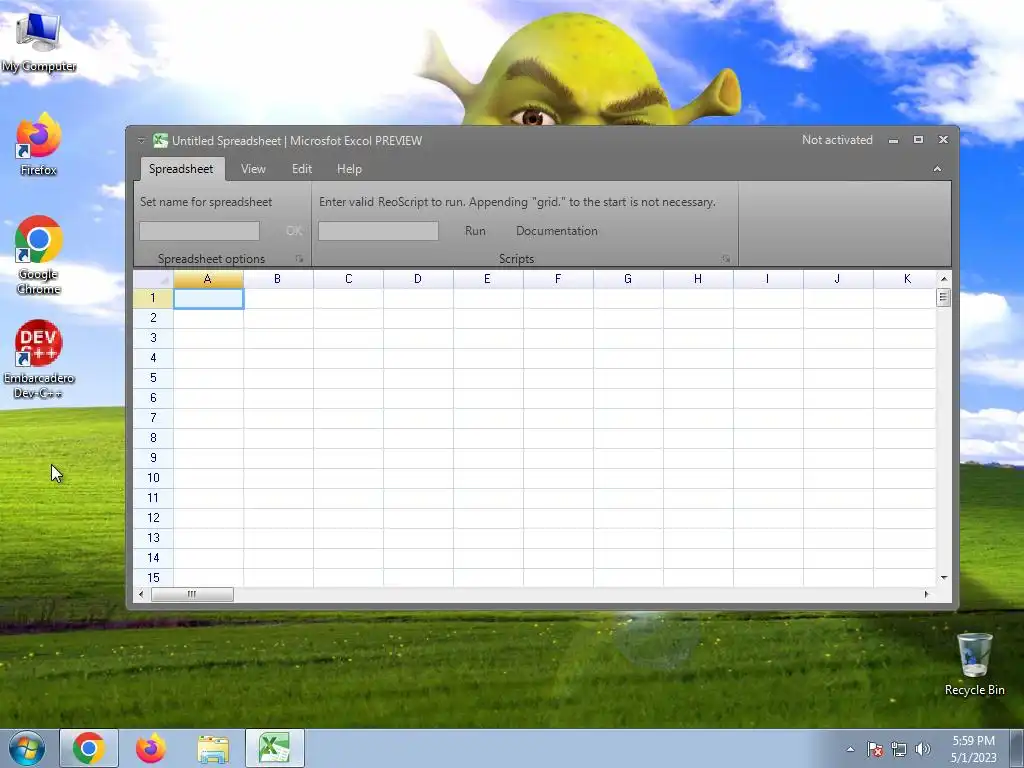
Task: Select the Recycle Bin icon
Action: click(x=974, y=664)
